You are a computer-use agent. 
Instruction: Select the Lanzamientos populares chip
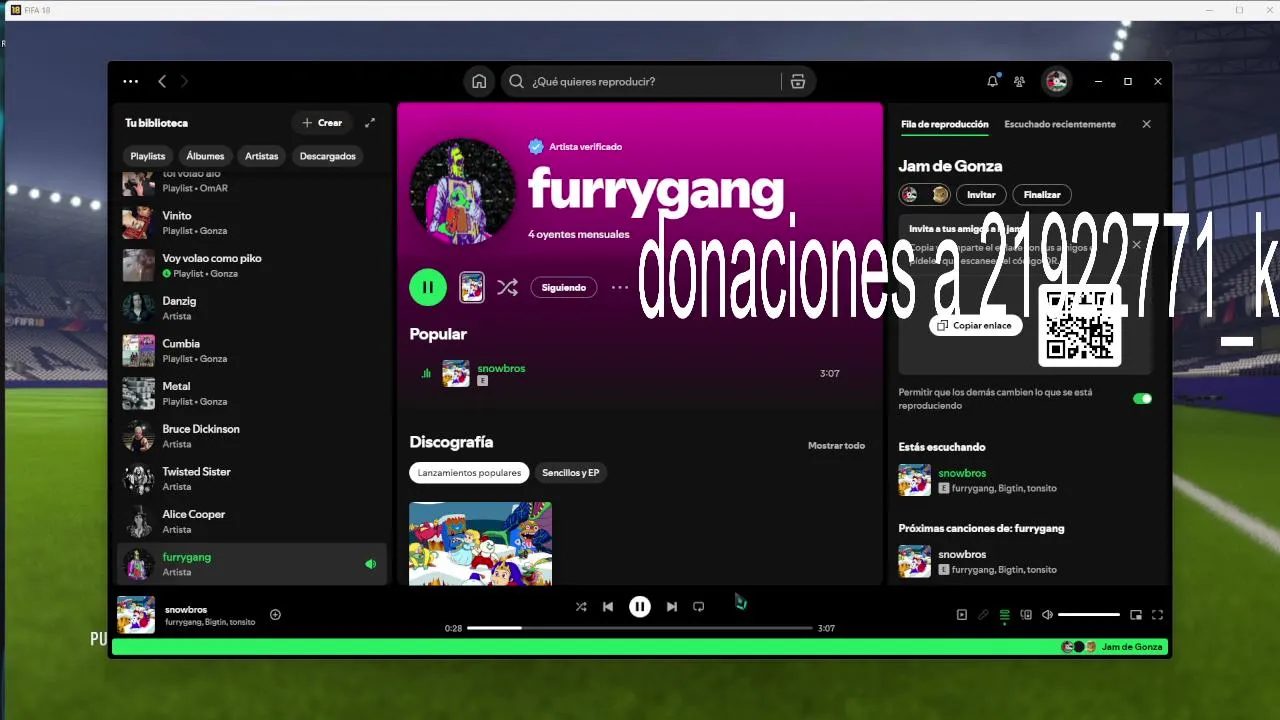point(469,473)
